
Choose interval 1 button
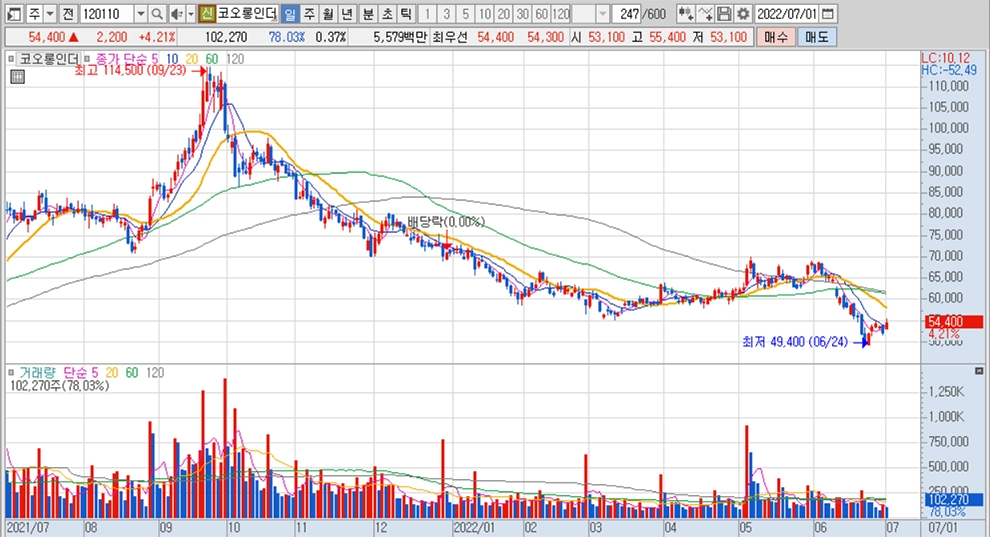coord(427,13)
